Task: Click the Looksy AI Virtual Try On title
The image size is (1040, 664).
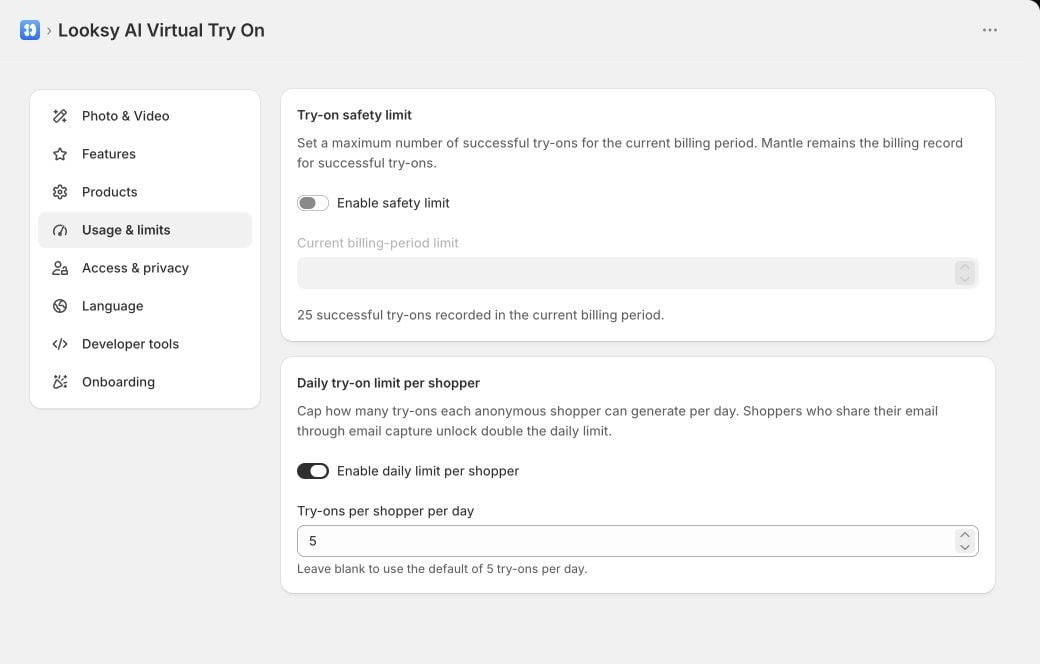Action: pyautogui.click(x=161, y=31)
